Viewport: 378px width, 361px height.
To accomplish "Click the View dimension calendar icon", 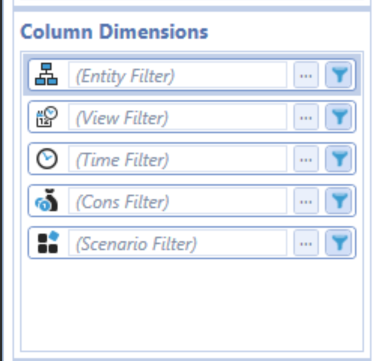I will (x=46, y=117).
